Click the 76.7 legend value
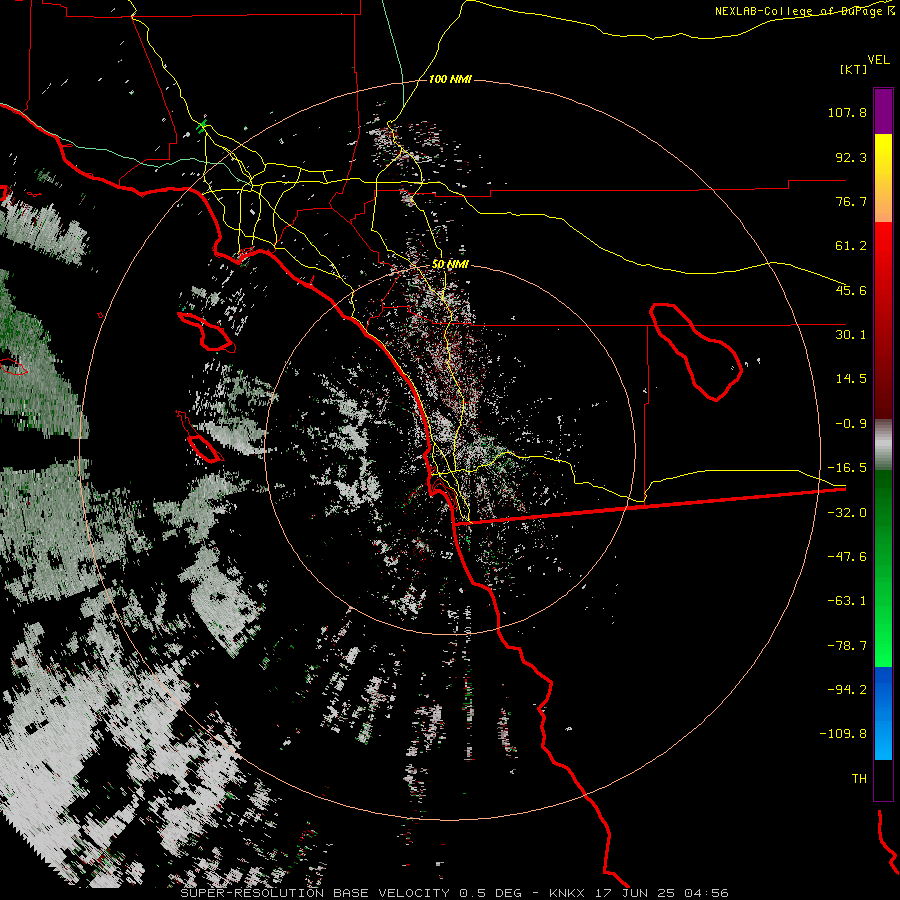The width and height of the screenshot is (900, 900). [x=851, y=201]
